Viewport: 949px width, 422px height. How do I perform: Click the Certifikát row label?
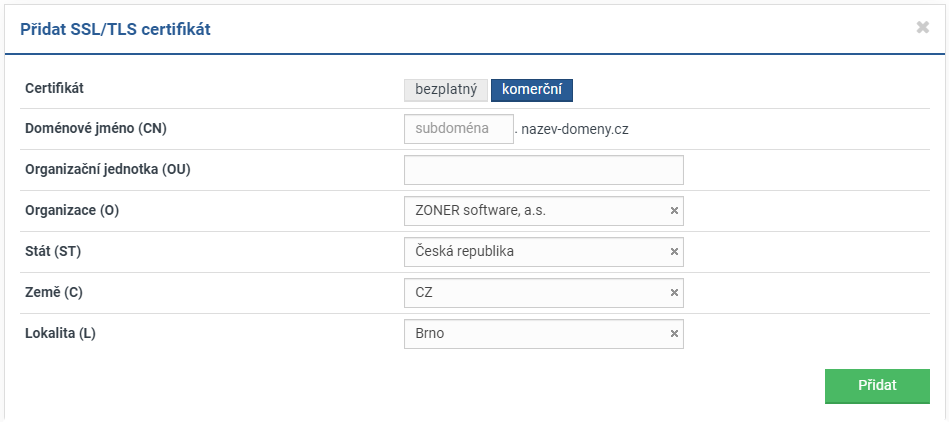point(54,88)
